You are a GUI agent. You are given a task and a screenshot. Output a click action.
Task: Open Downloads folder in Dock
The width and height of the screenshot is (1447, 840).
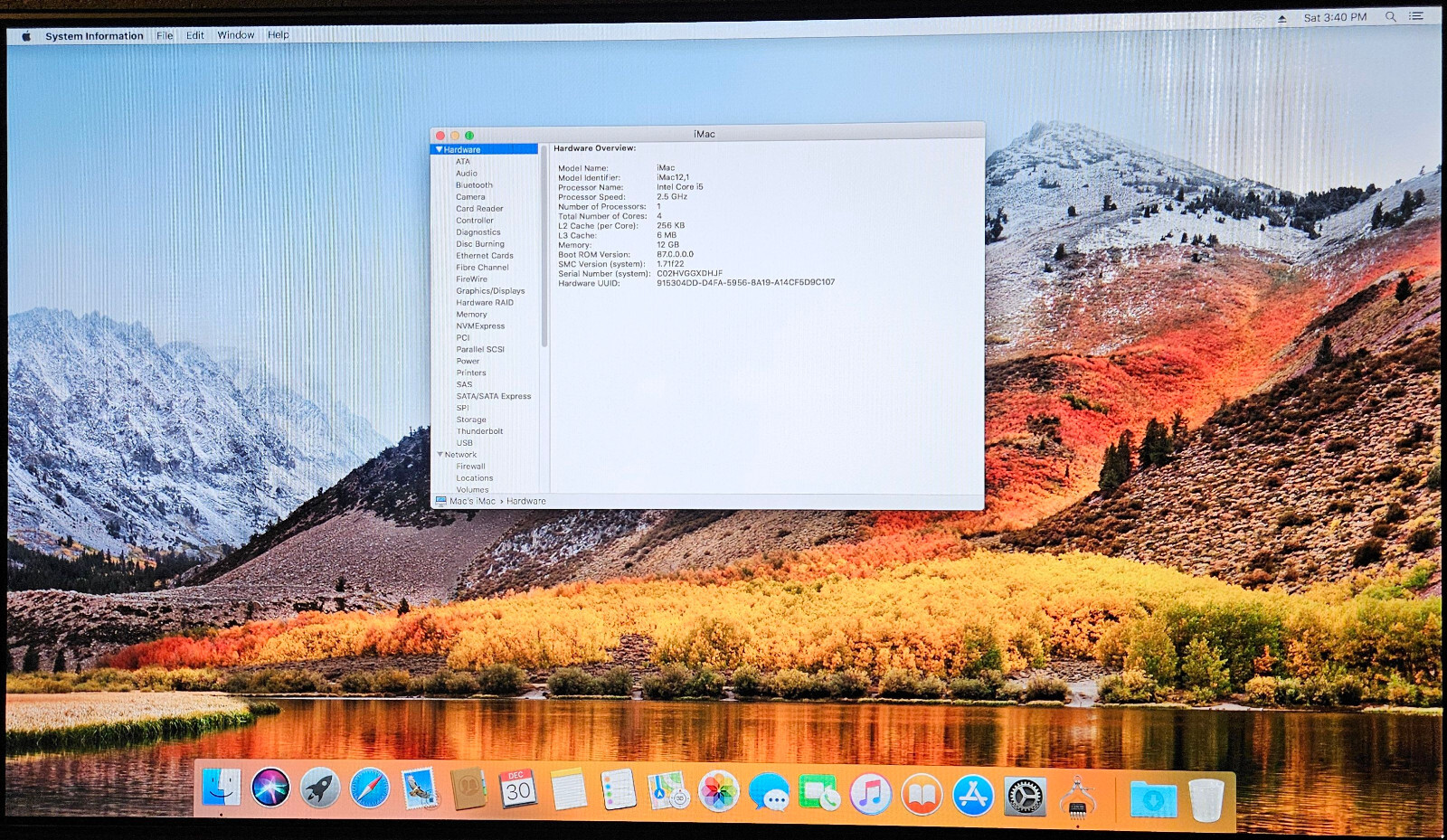click(x=1154, y=800)
